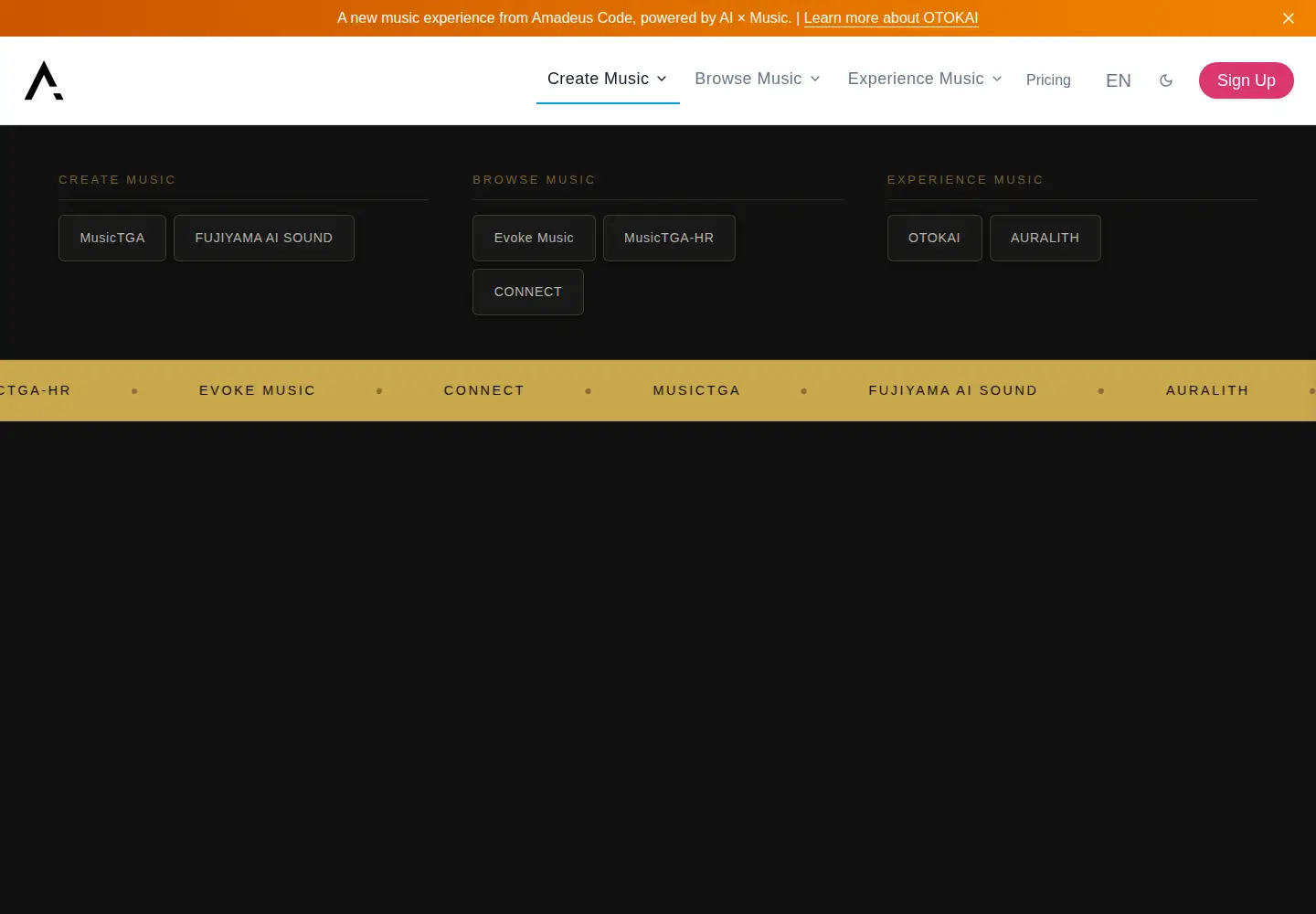
Task: Expand the Experience Music dropdown
Action: (925, 80)
